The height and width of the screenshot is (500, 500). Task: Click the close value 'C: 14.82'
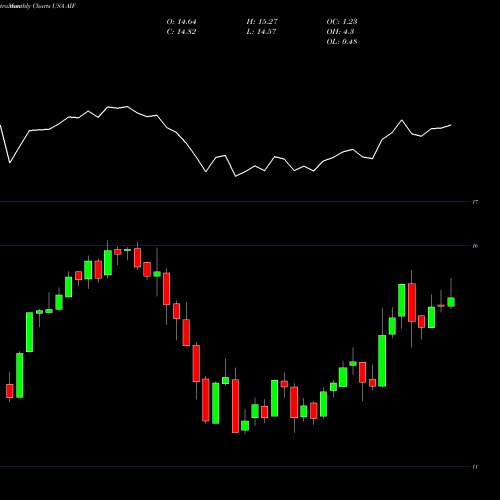pyautogui.click(x=181, y=32)
